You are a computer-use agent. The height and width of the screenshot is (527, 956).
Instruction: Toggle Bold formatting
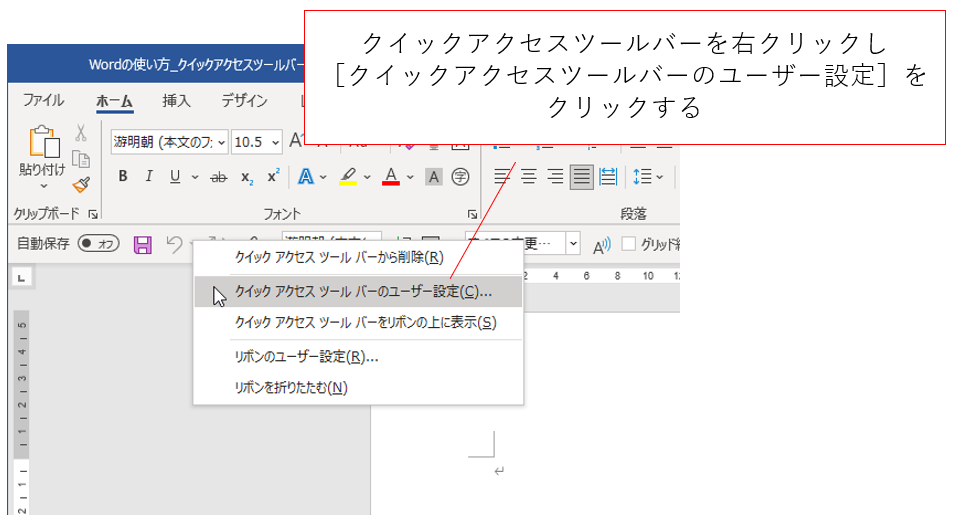[x=123, y=177]
